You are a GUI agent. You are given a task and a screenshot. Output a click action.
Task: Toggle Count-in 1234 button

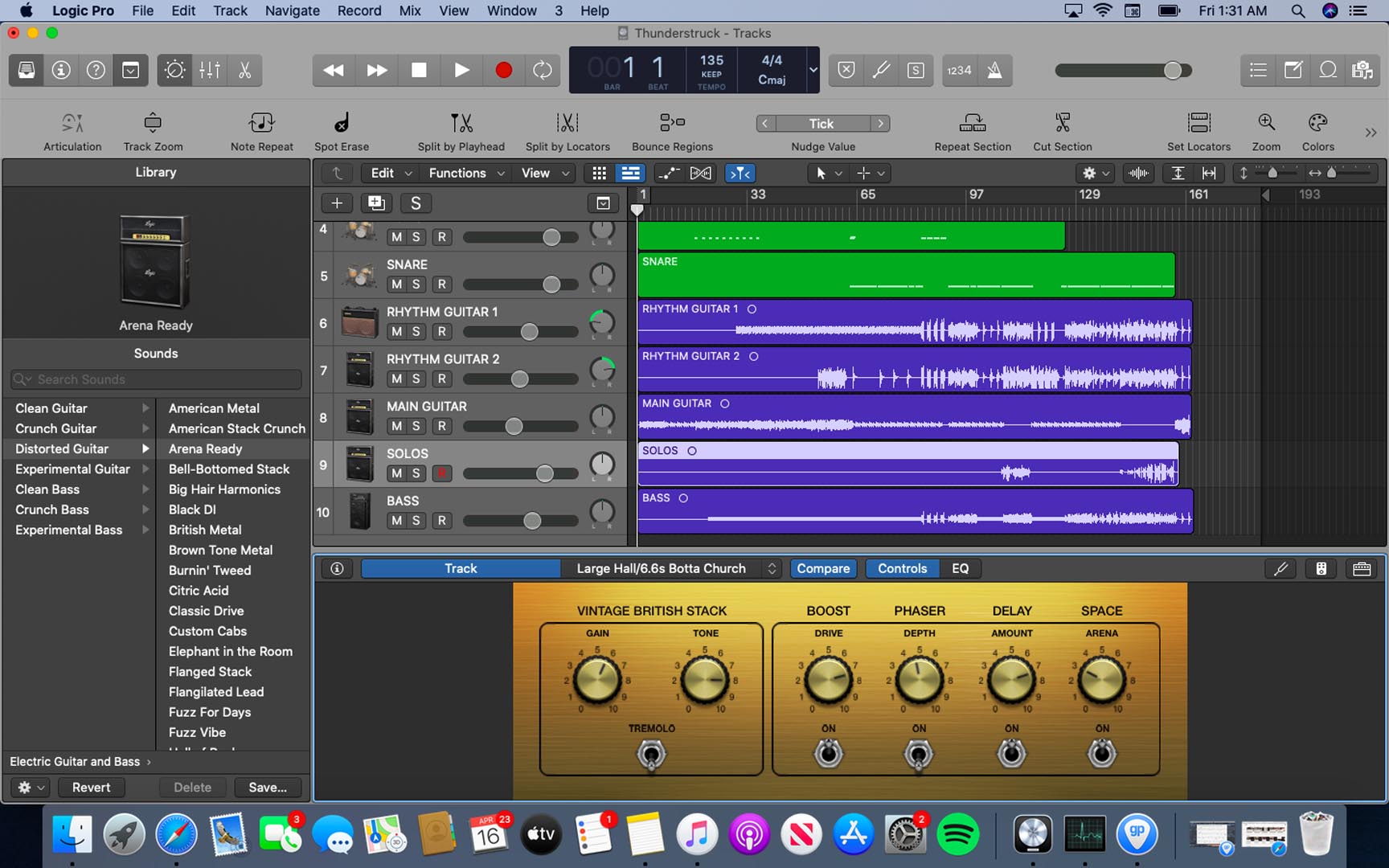coord(959,70)
